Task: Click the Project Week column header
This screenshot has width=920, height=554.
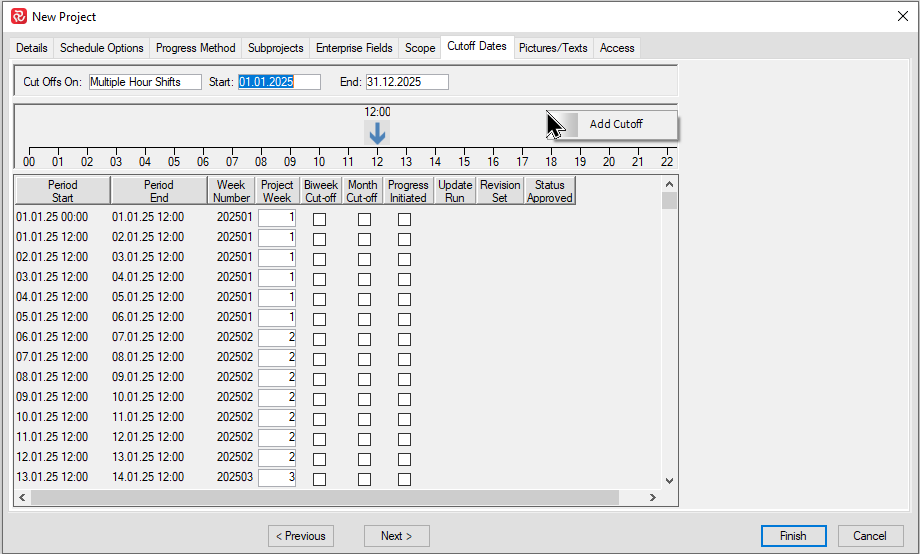Action: [x=277, y=191]
